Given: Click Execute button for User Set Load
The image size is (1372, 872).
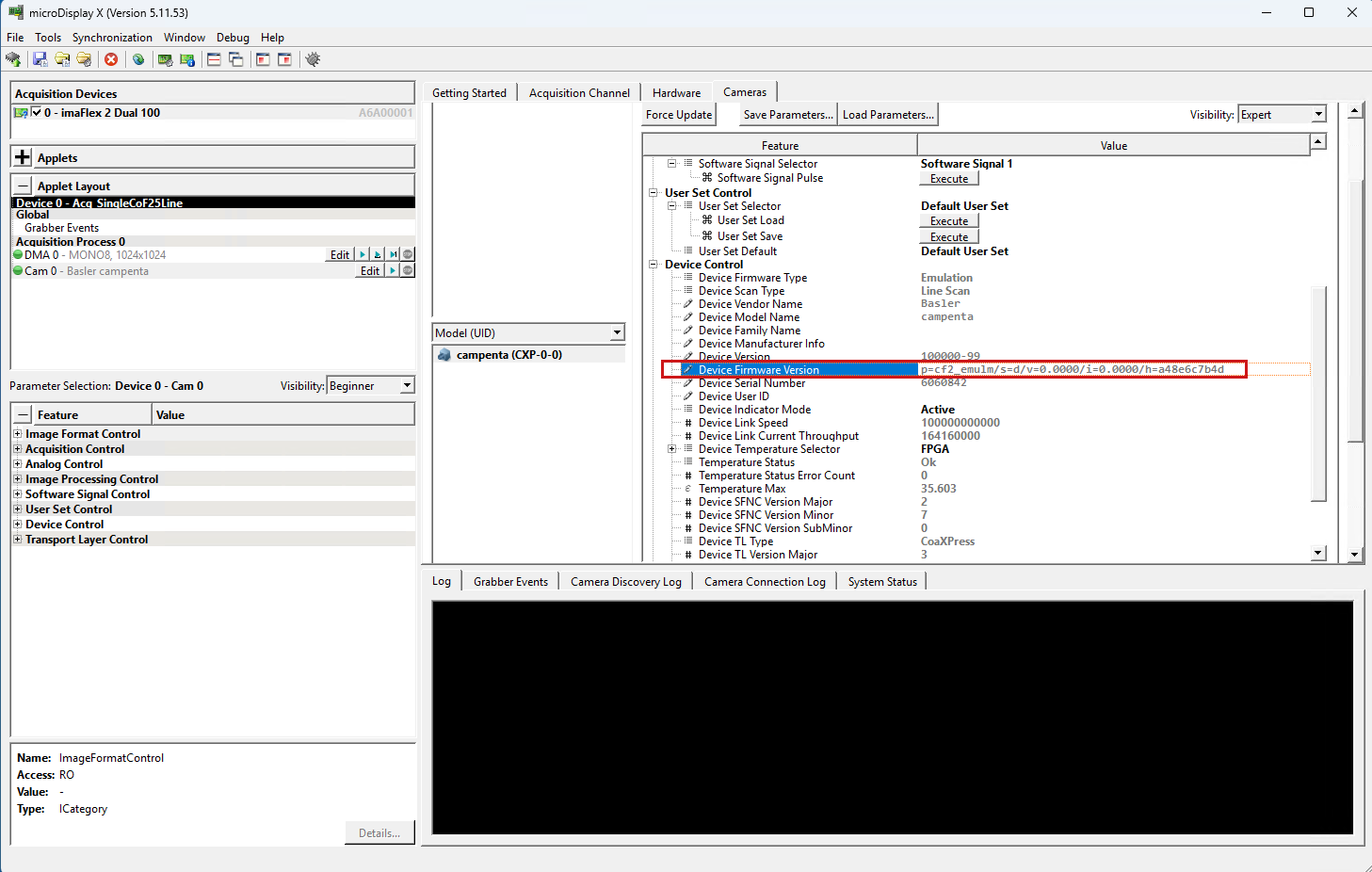Looking at the screenshot, I should pos(949,221).
